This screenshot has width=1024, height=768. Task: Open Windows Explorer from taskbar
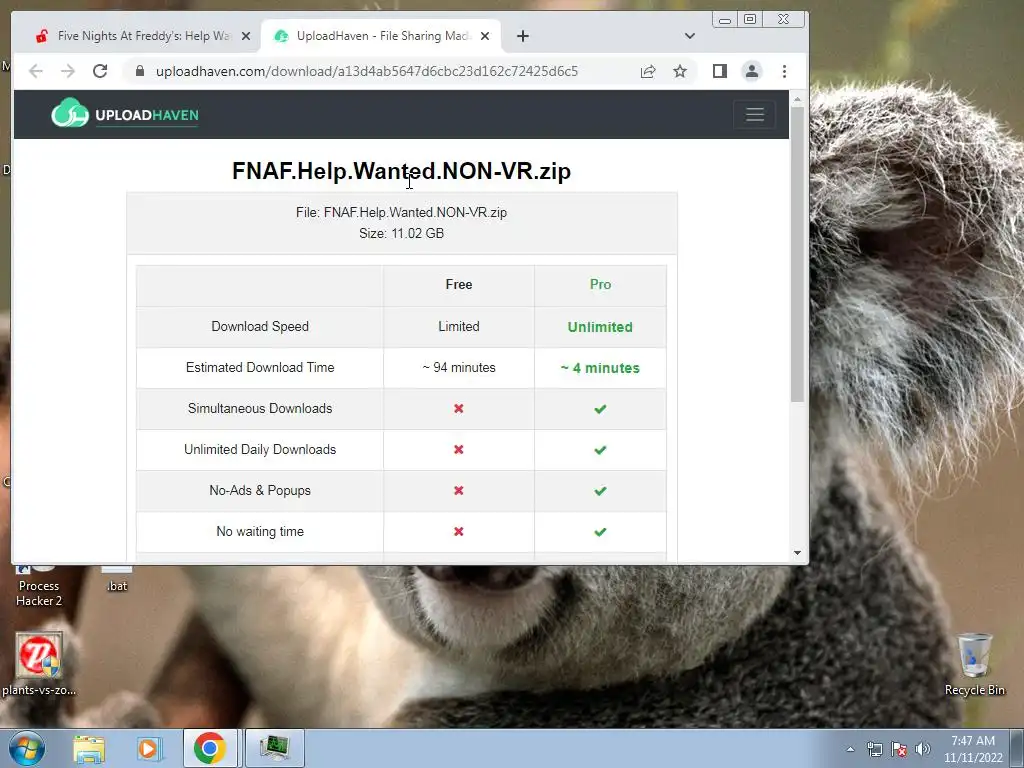(x=89, y=748)
